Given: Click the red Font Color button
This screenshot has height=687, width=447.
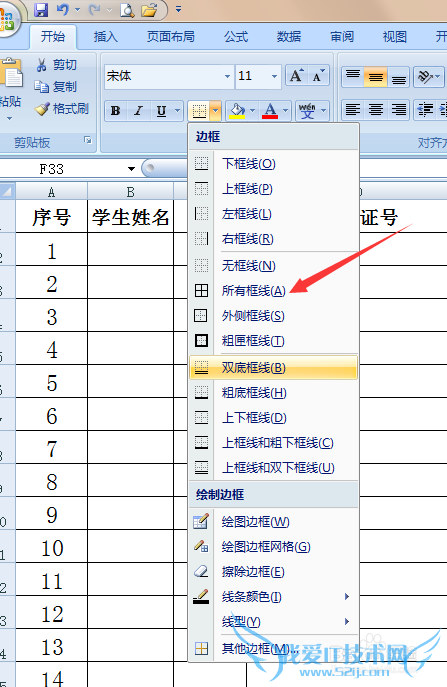Looking at the screenshot, I should click(270, 110).
